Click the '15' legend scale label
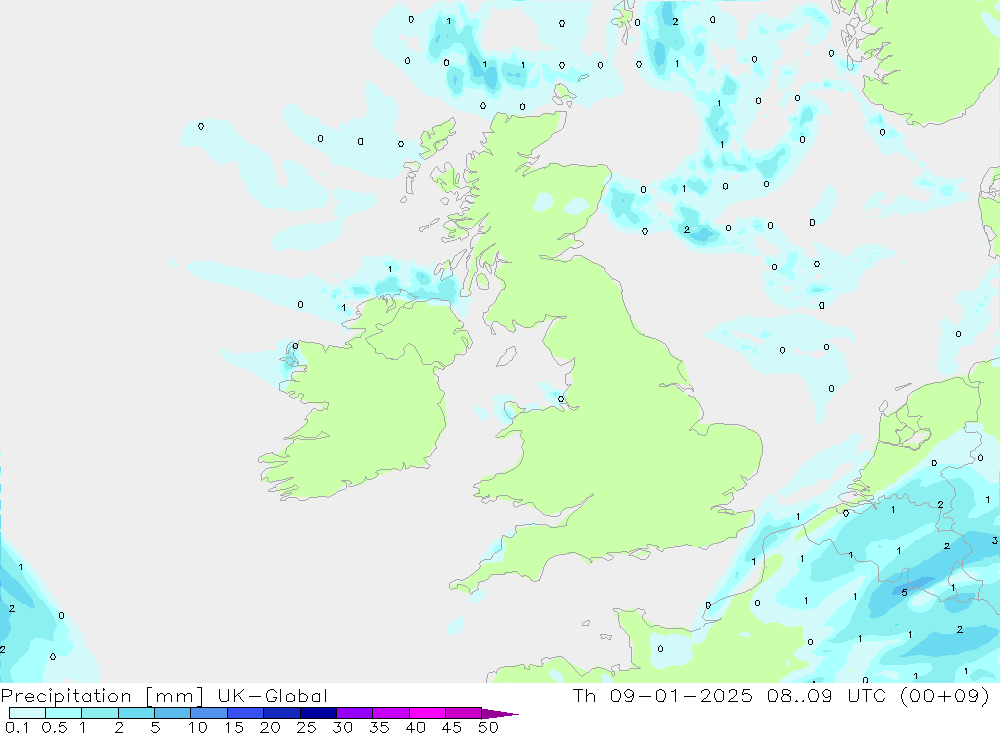This screenshot has height=733, width=1000. coord(234,727)
